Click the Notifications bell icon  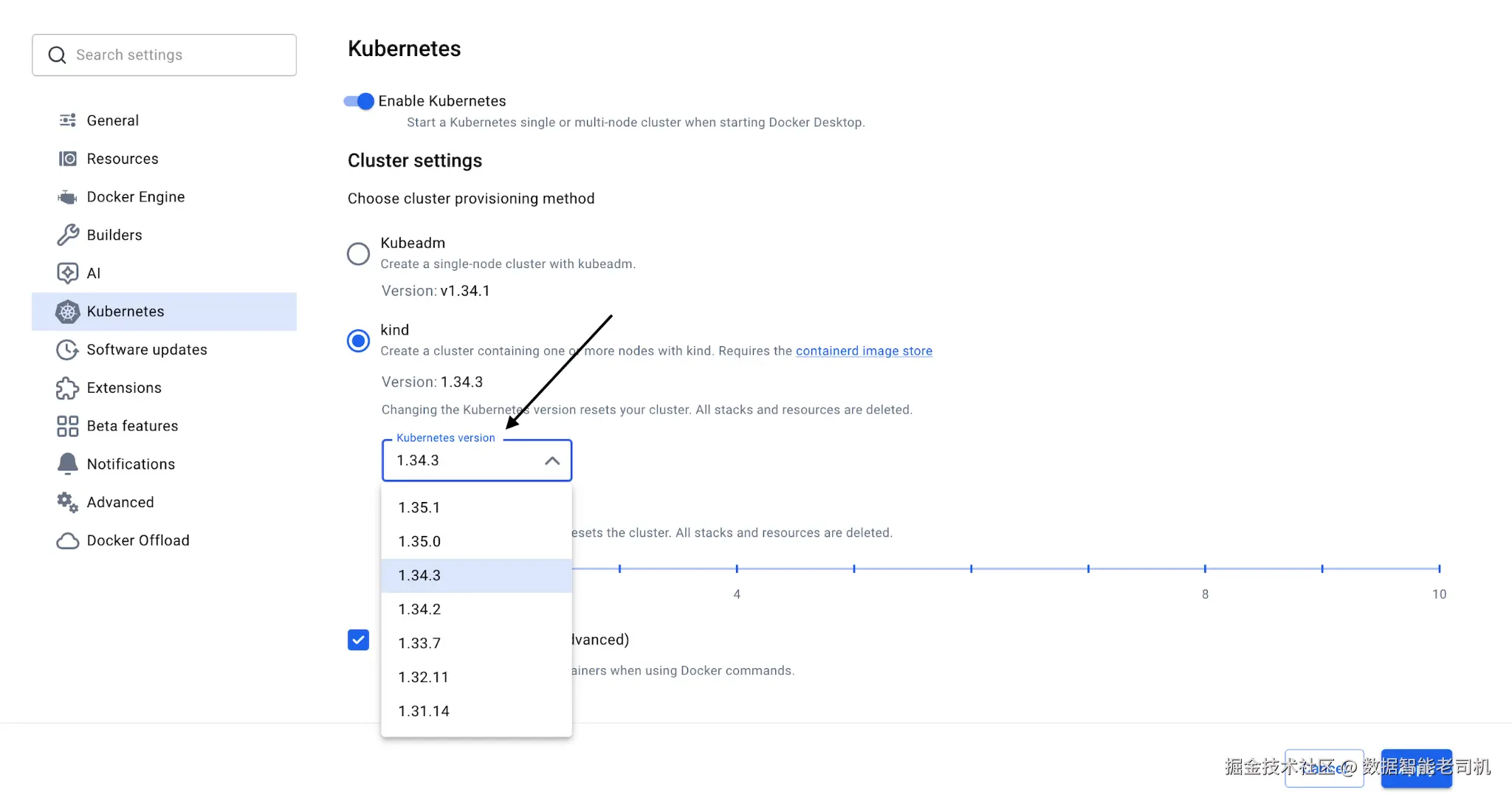(x=67, y=464)
